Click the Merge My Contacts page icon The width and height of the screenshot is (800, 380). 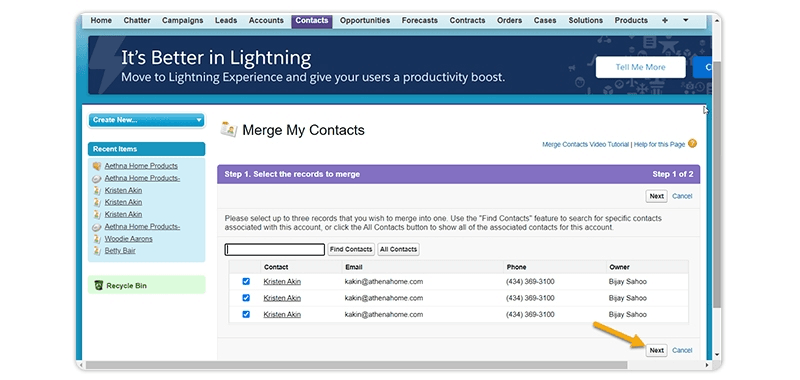pos(229,130)
